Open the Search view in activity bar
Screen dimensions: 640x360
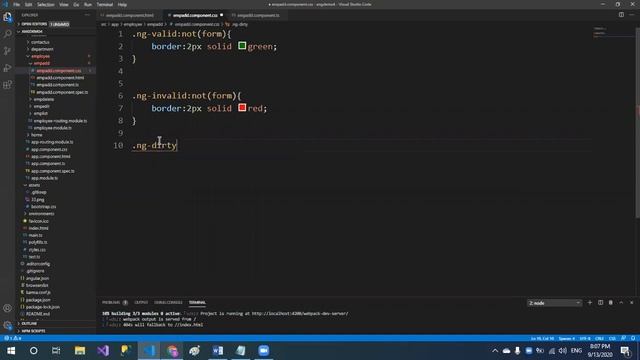[7, 34]
